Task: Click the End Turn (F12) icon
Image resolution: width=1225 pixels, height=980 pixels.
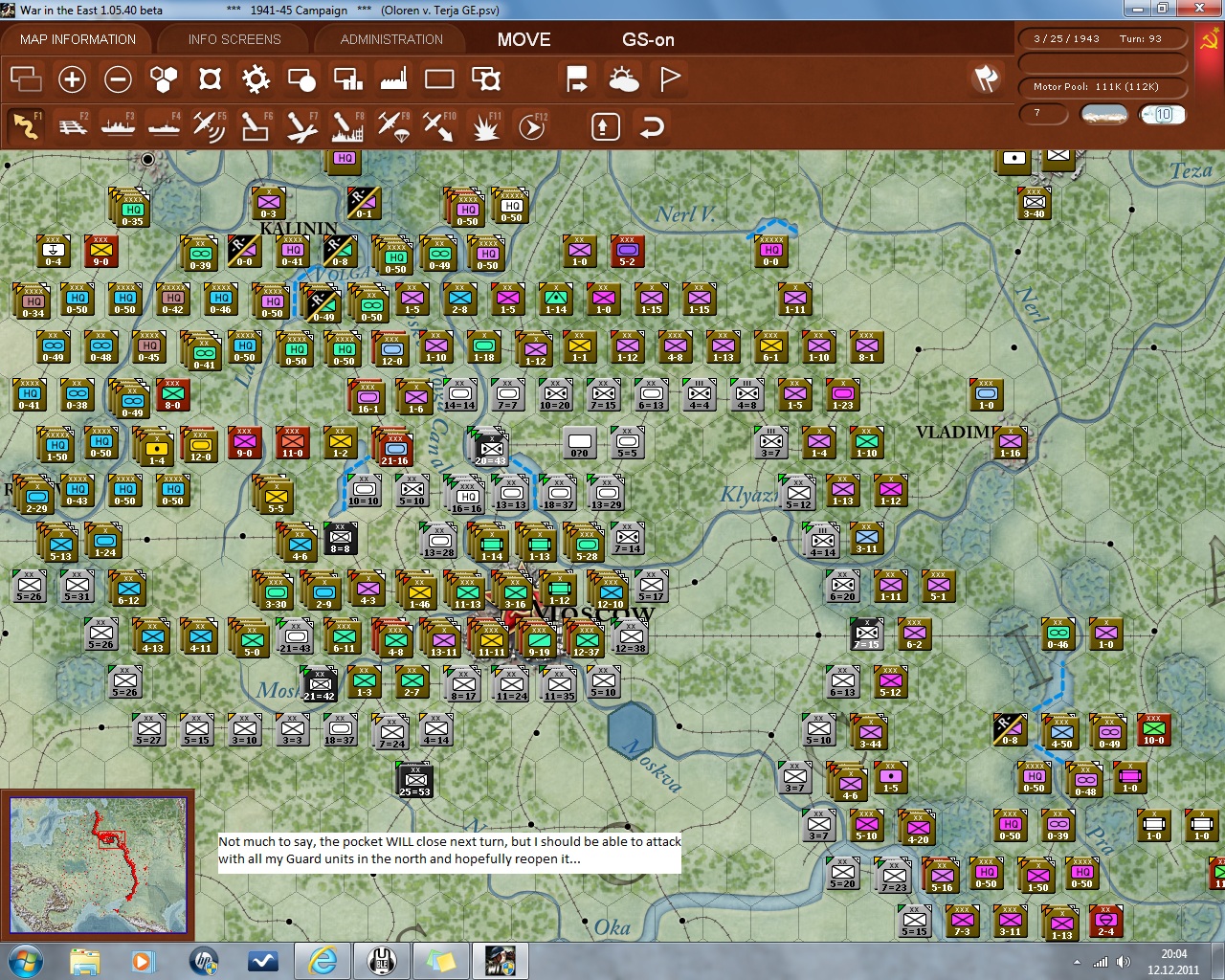Action: [531, 125]
